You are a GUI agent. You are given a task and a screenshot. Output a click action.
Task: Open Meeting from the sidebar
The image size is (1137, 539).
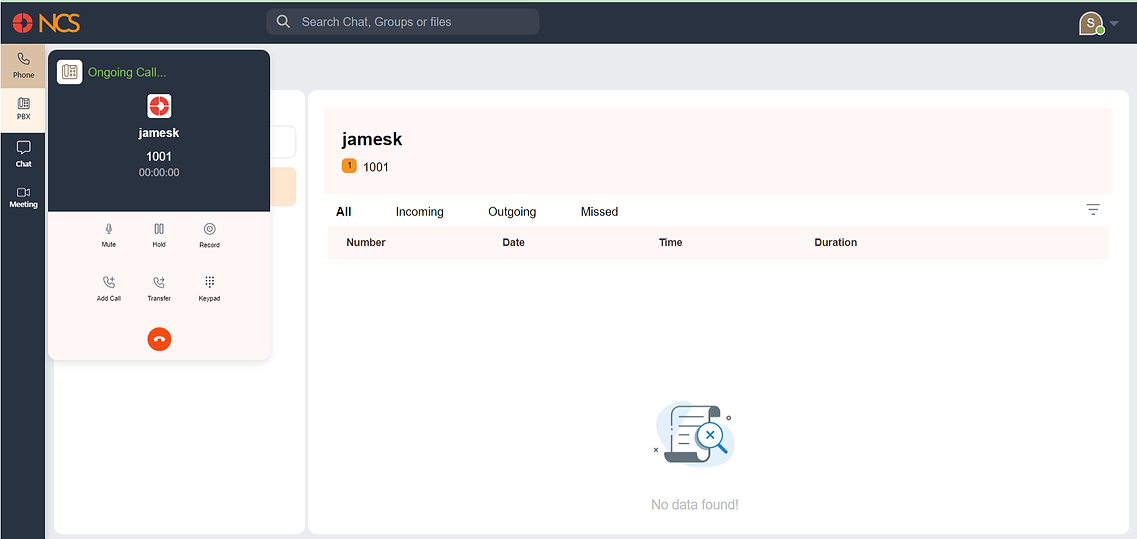click(23, 197)
